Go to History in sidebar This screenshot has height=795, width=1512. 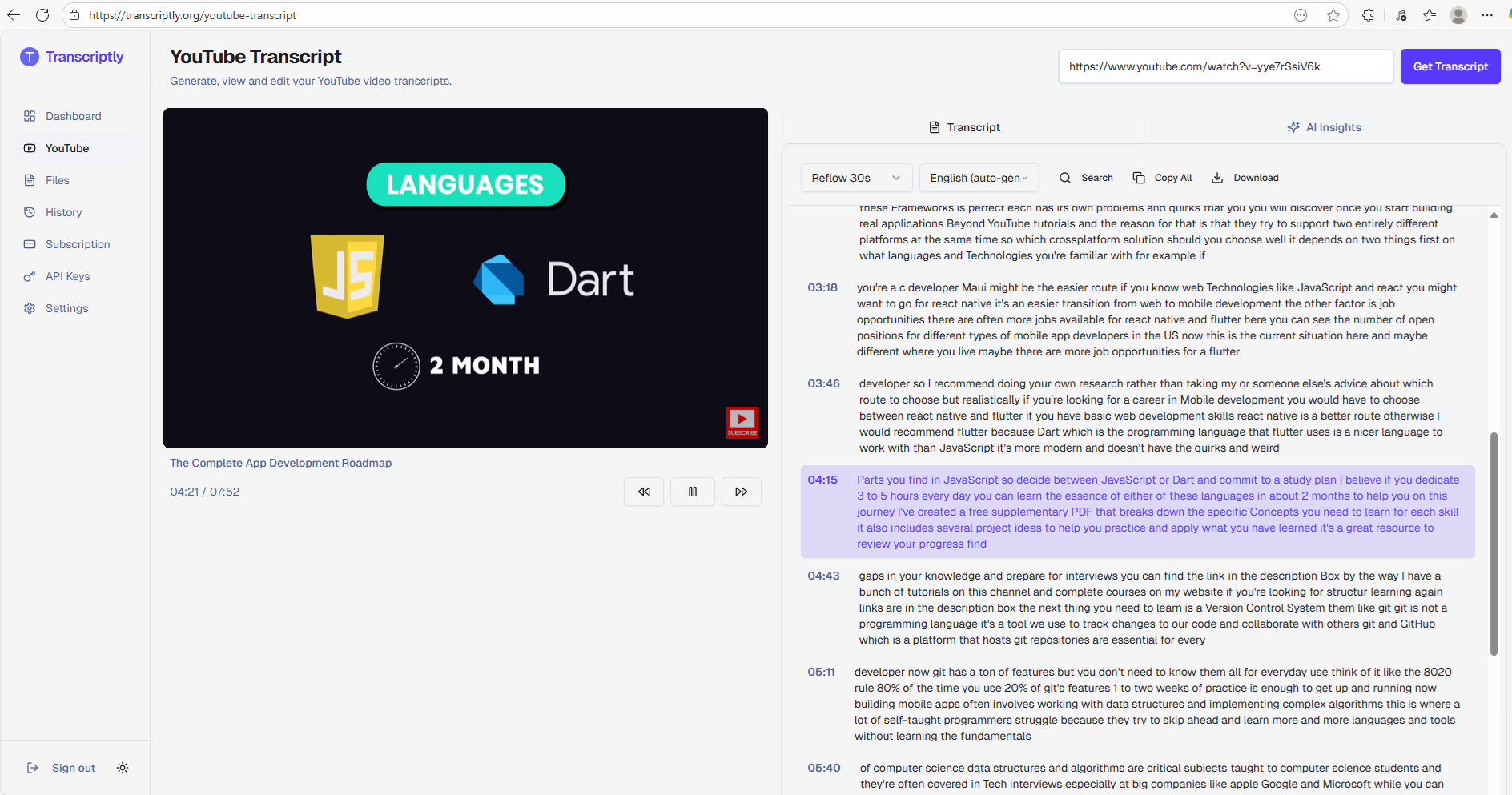(x=63, y=212)
